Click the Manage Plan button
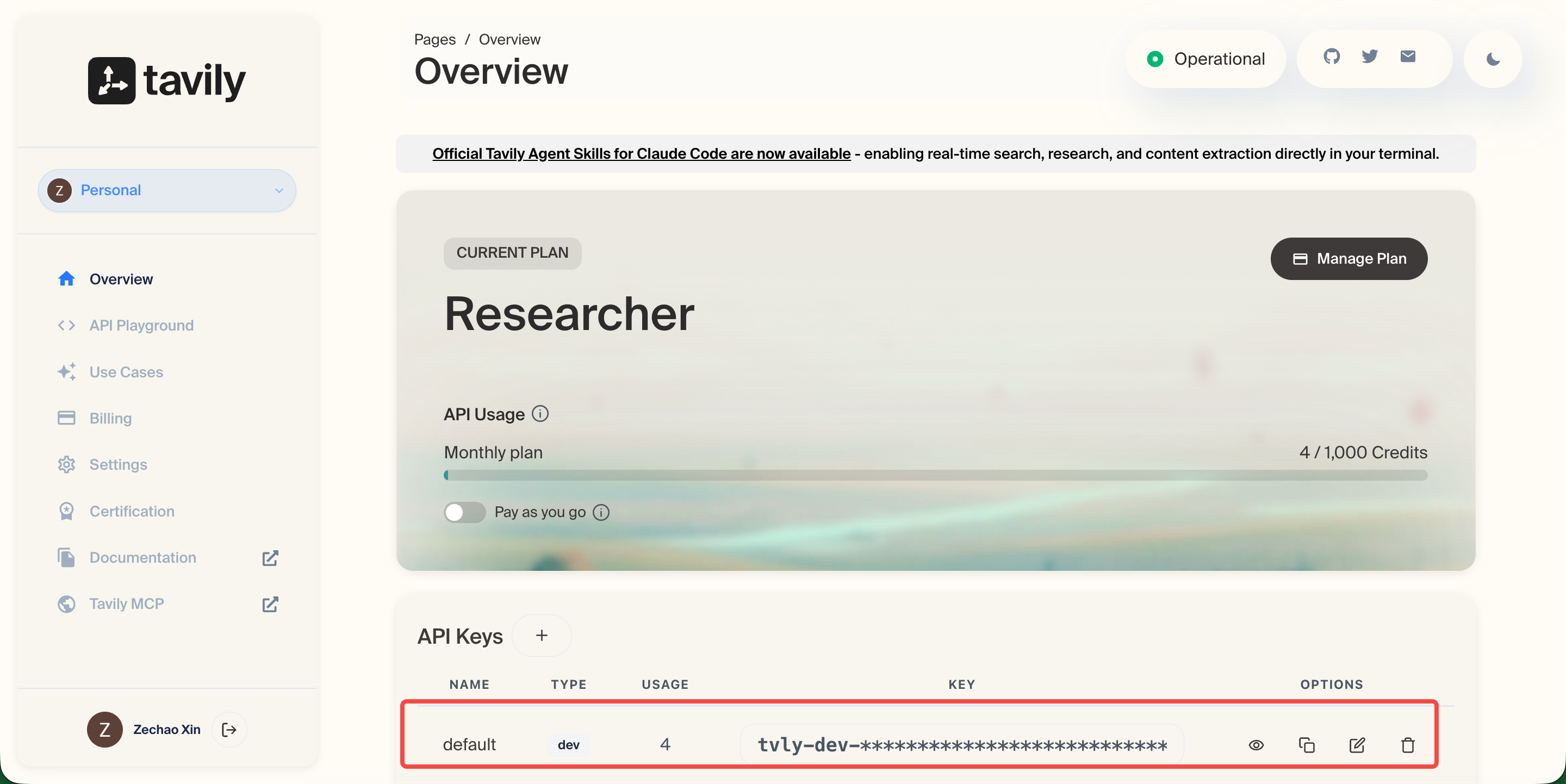1566x784 pixels. tap(1348, 258)
